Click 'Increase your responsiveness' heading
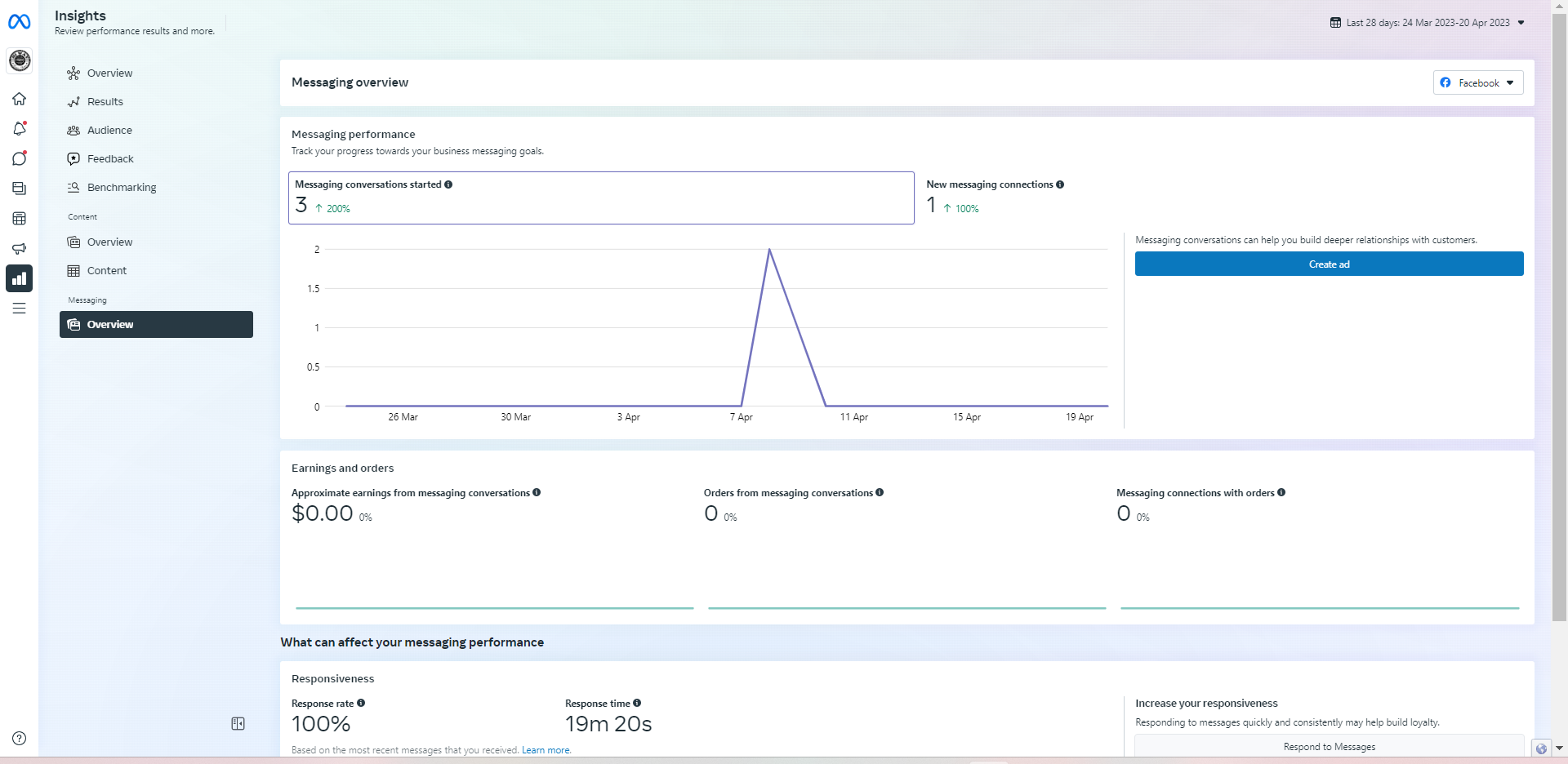 (1206, 704)
